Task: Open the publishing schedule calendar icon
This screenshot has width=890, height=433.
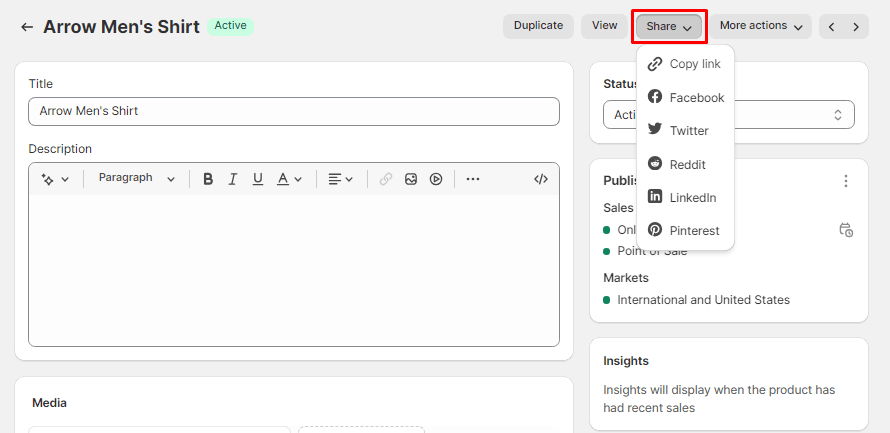Action: (x=846, y=230)
